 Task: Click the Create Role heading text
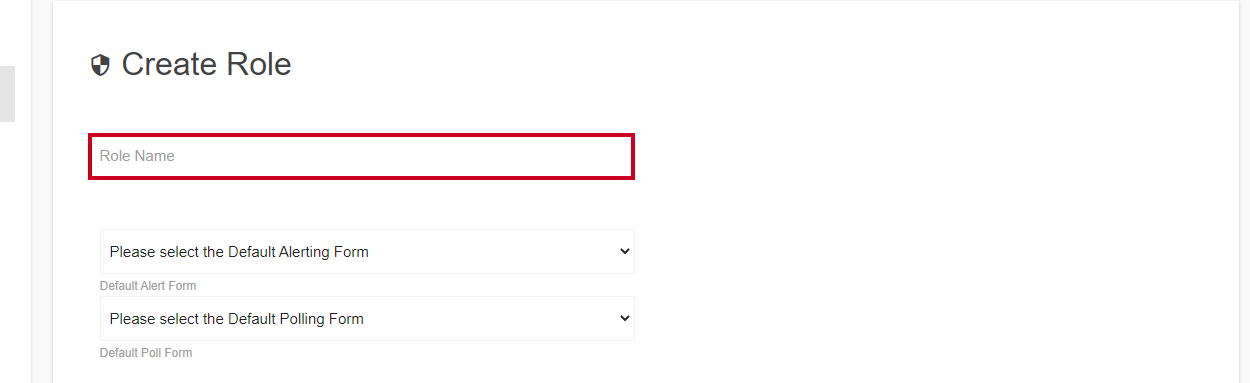coord(206,64)
